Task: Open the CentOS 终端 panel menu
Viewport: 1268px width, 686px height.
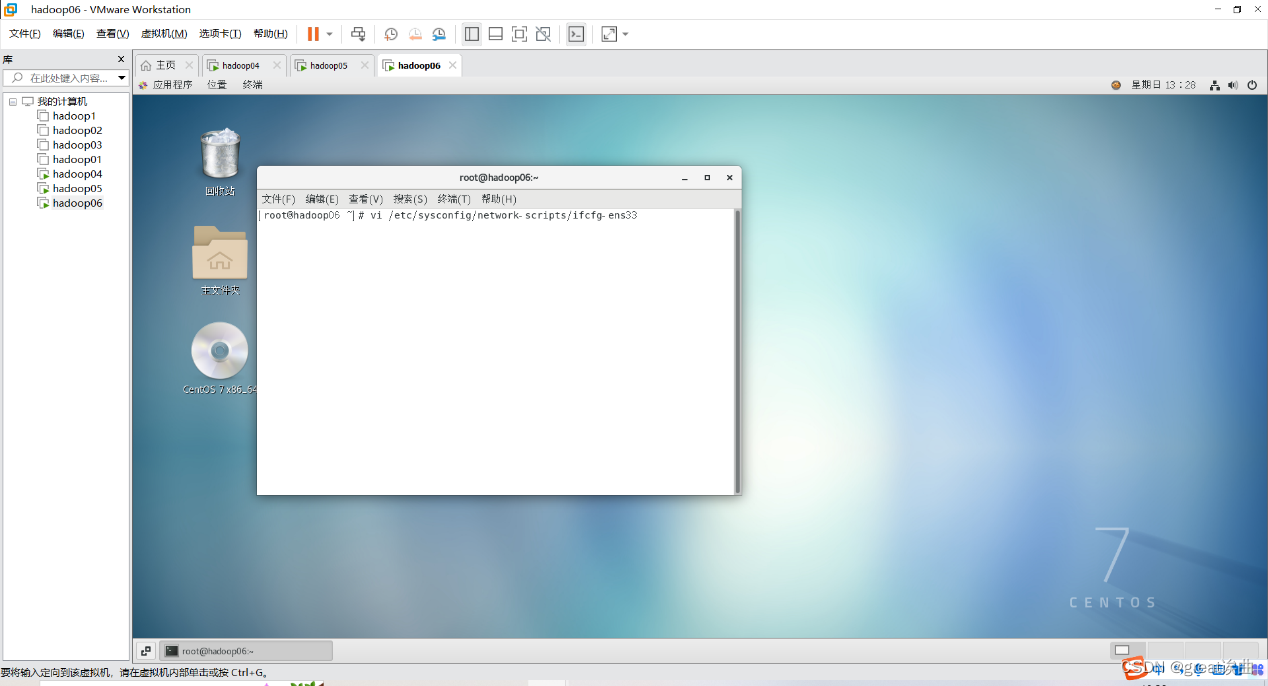Action: tap(252, 85)
